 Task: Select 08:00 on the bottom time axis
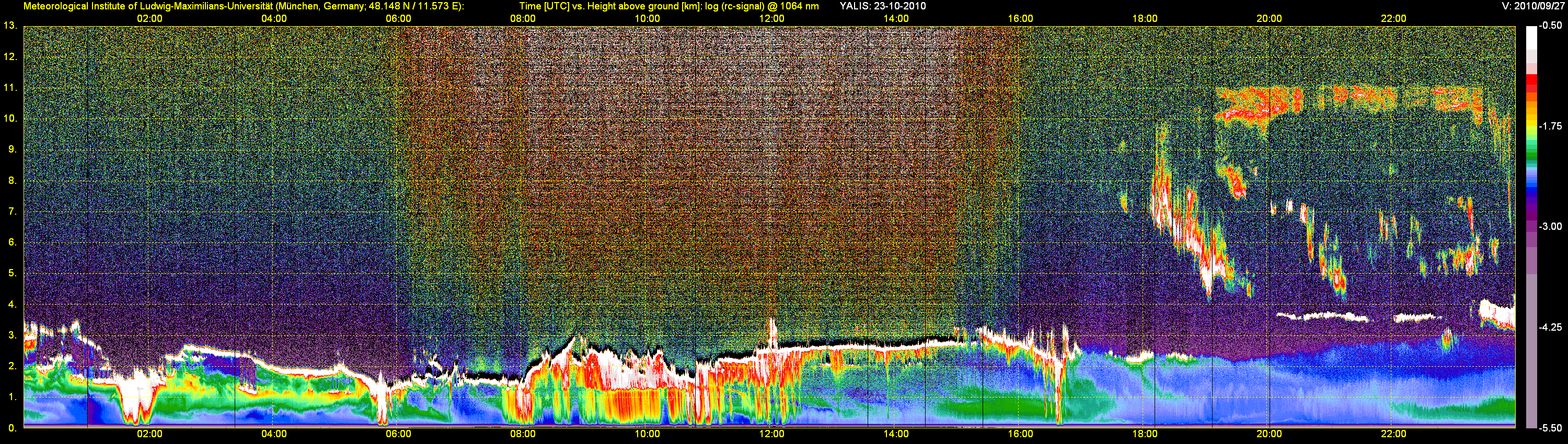pyautogui.click(x=523, y=434)
